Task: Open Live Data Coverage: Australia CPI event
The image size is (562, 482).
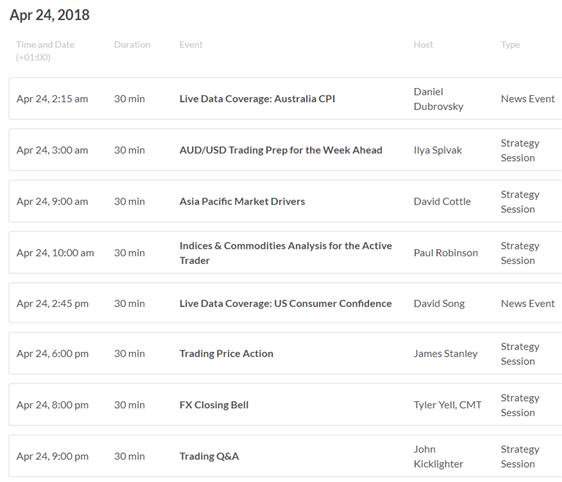Action: (257, 99)
